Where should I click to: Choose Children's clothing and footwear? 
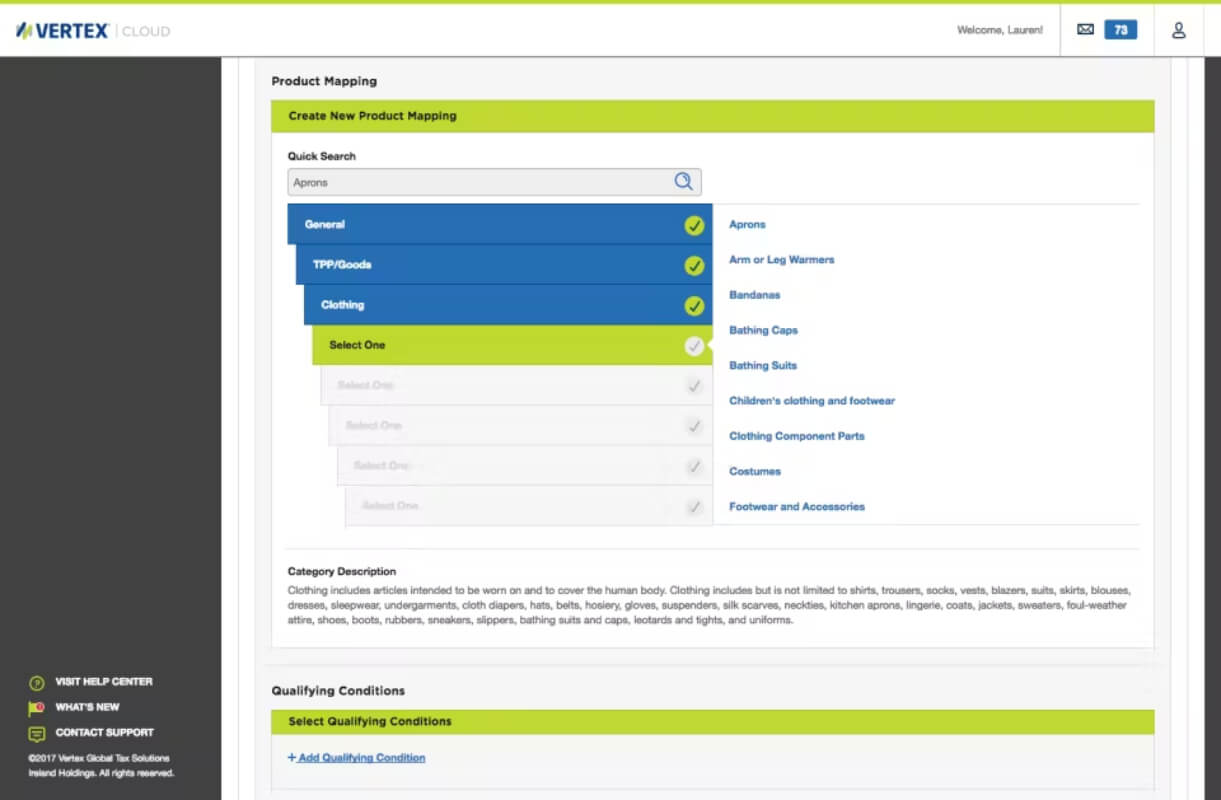point(812,401)
